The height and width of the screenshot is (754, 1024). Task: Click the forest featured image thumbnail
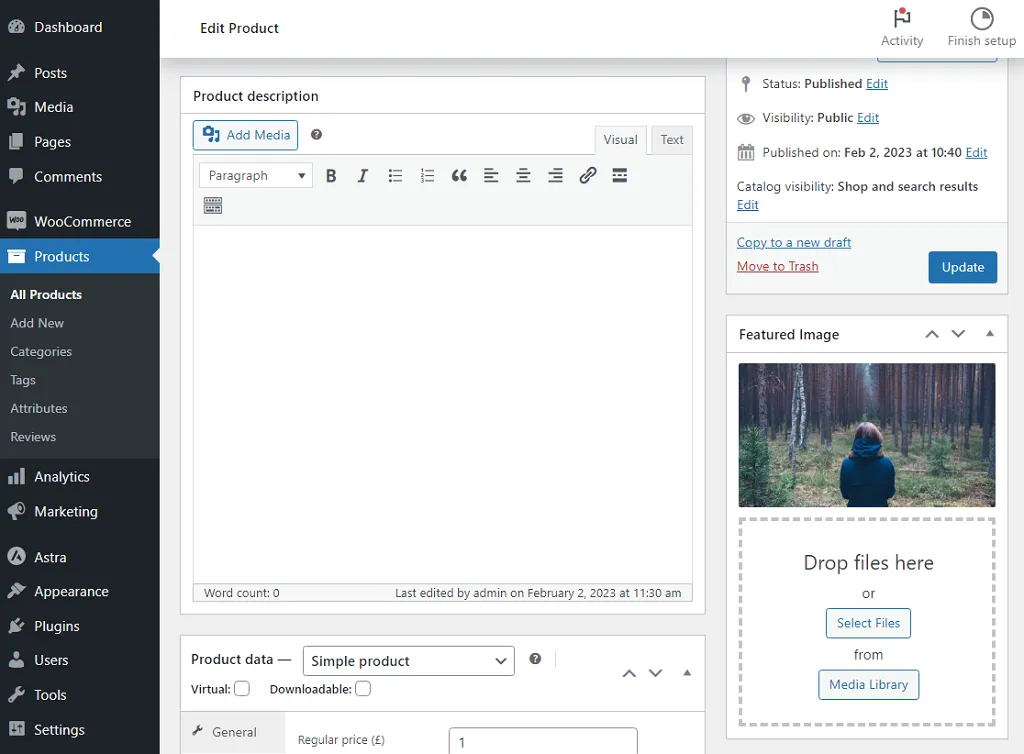pos(867,435)
